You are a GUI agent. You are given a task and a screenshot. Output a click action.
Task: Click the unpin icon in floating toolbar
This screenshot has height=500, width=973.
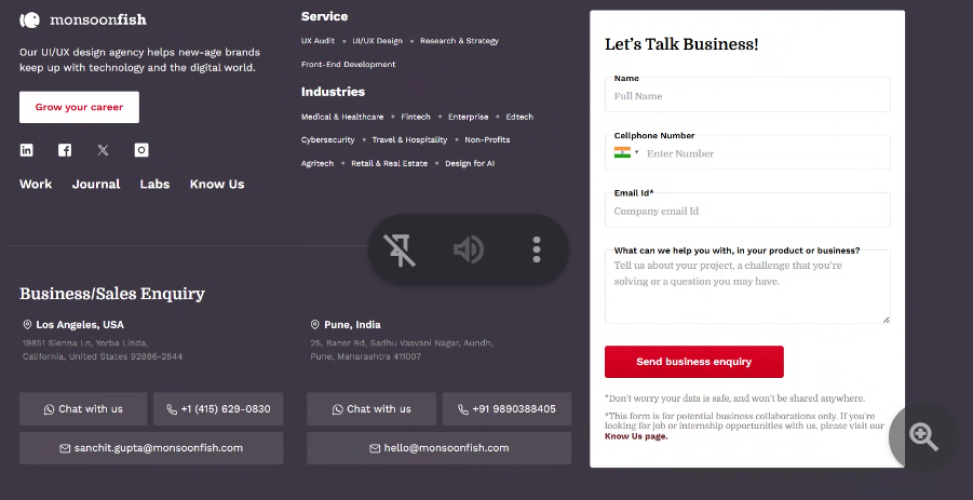pos(400,249)
